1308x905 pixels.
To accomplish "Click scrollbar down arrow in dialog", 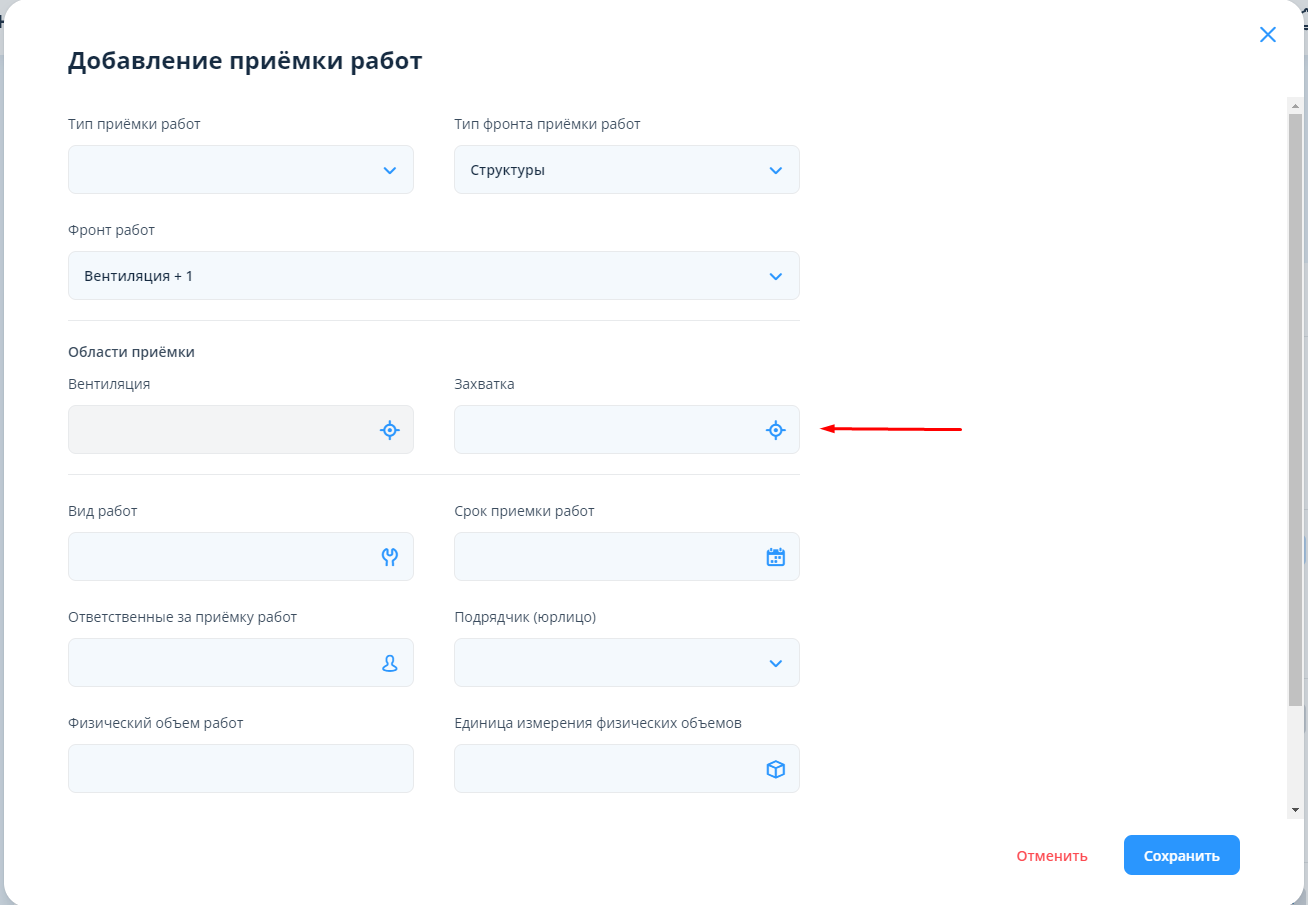I will (x=1295, y=809).
